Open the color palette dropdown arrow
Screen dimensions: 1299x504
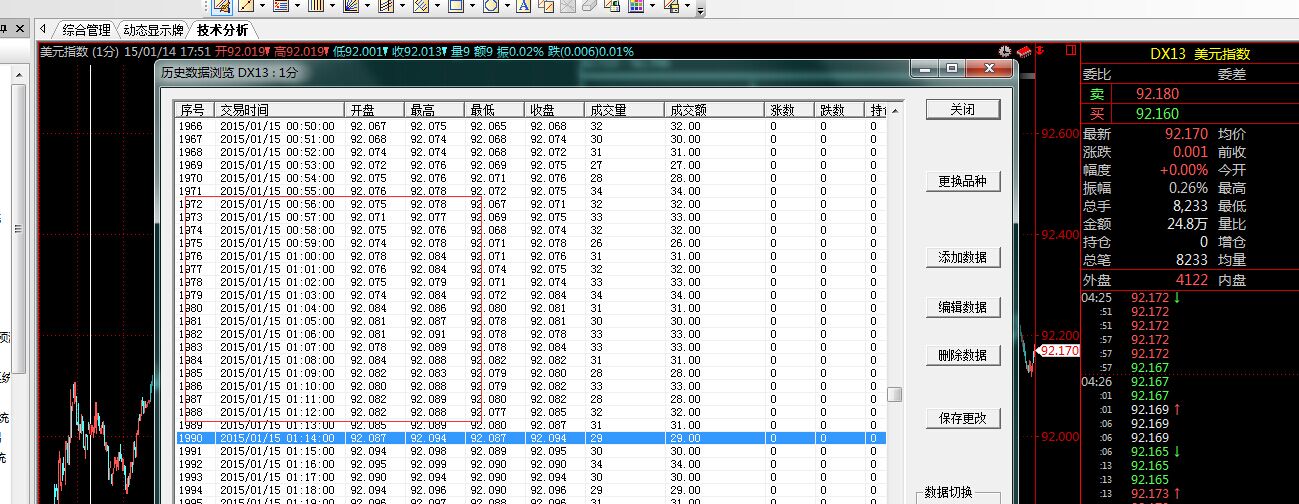[653, 6]
